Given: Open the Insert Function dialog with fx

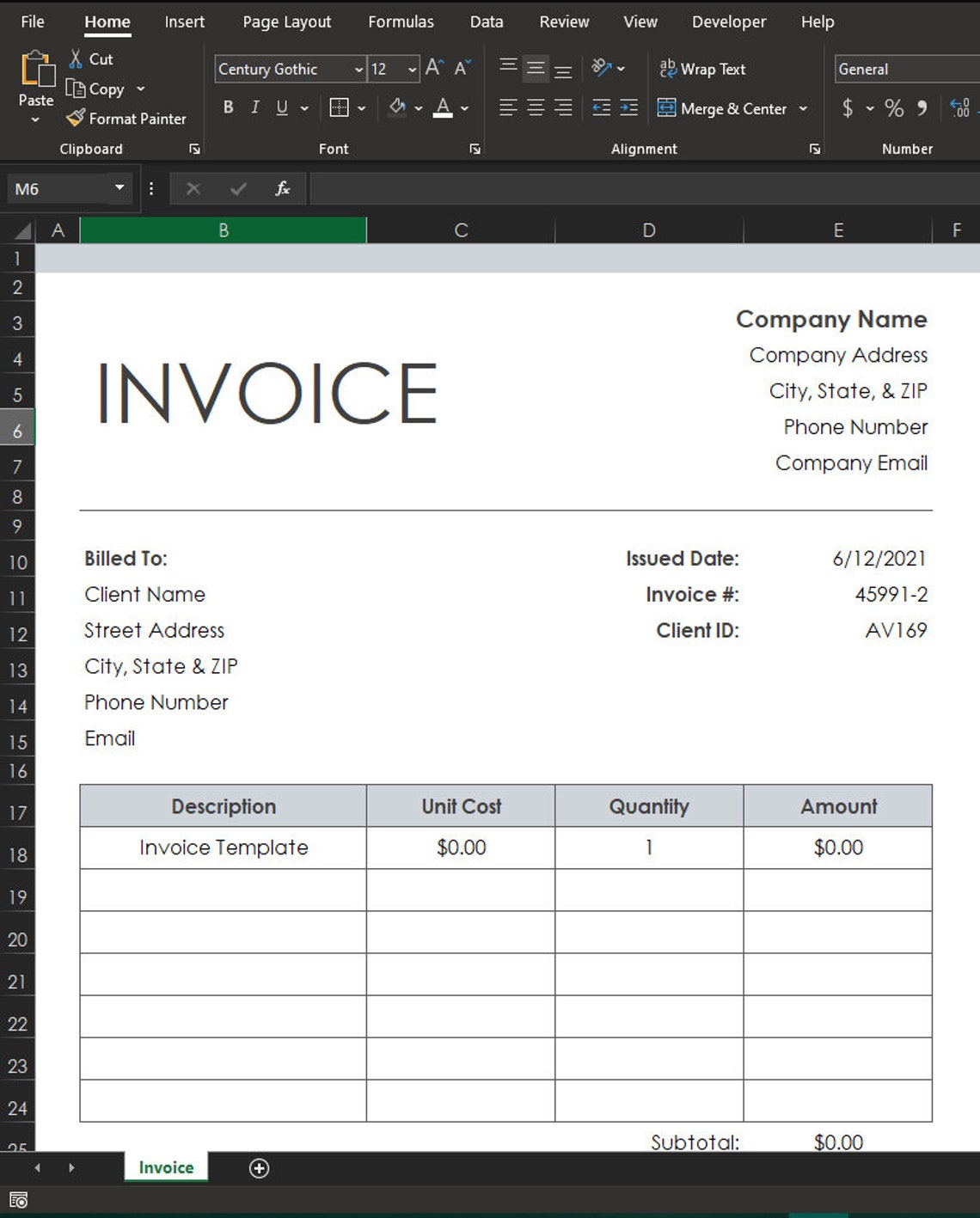Looking at the screenshot, I should click(x=284, y=188).
